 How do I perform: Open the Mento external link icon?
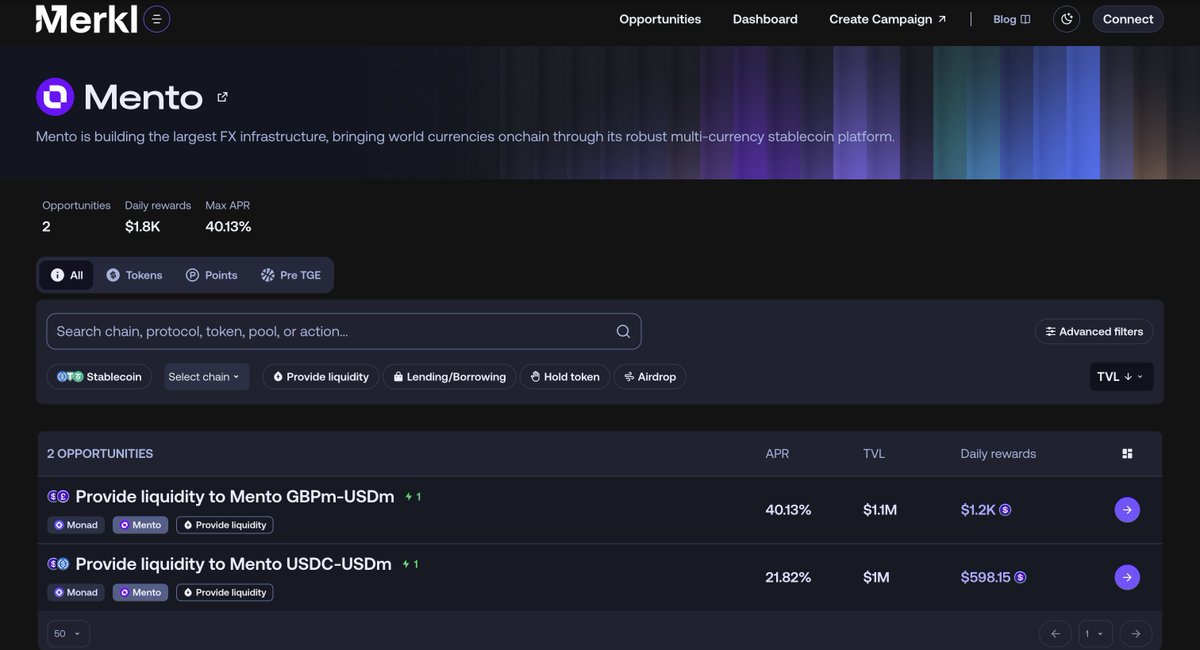pos(222,97)
